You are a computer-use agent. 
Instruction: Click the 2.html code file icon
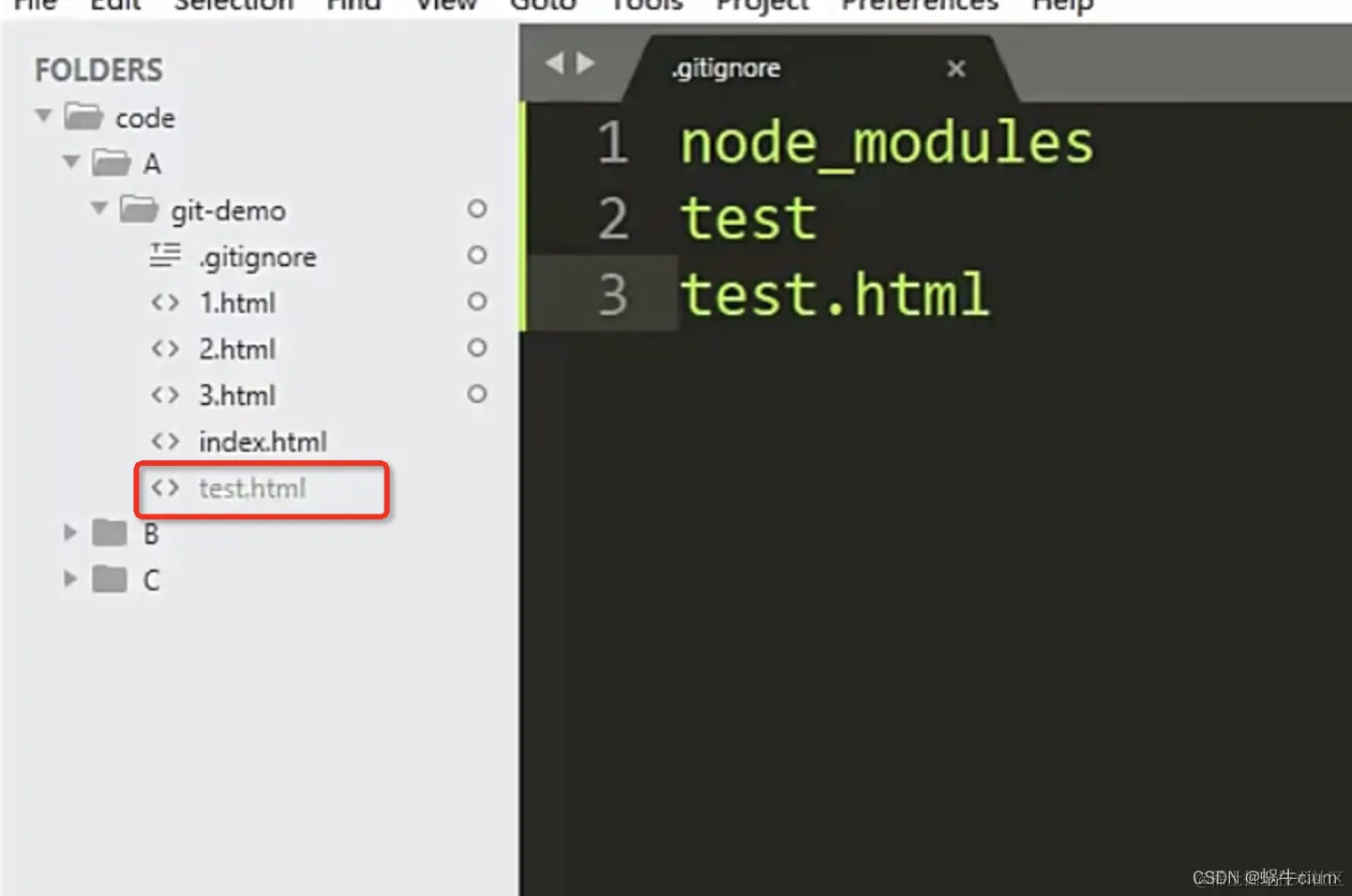tap(165, 349)
